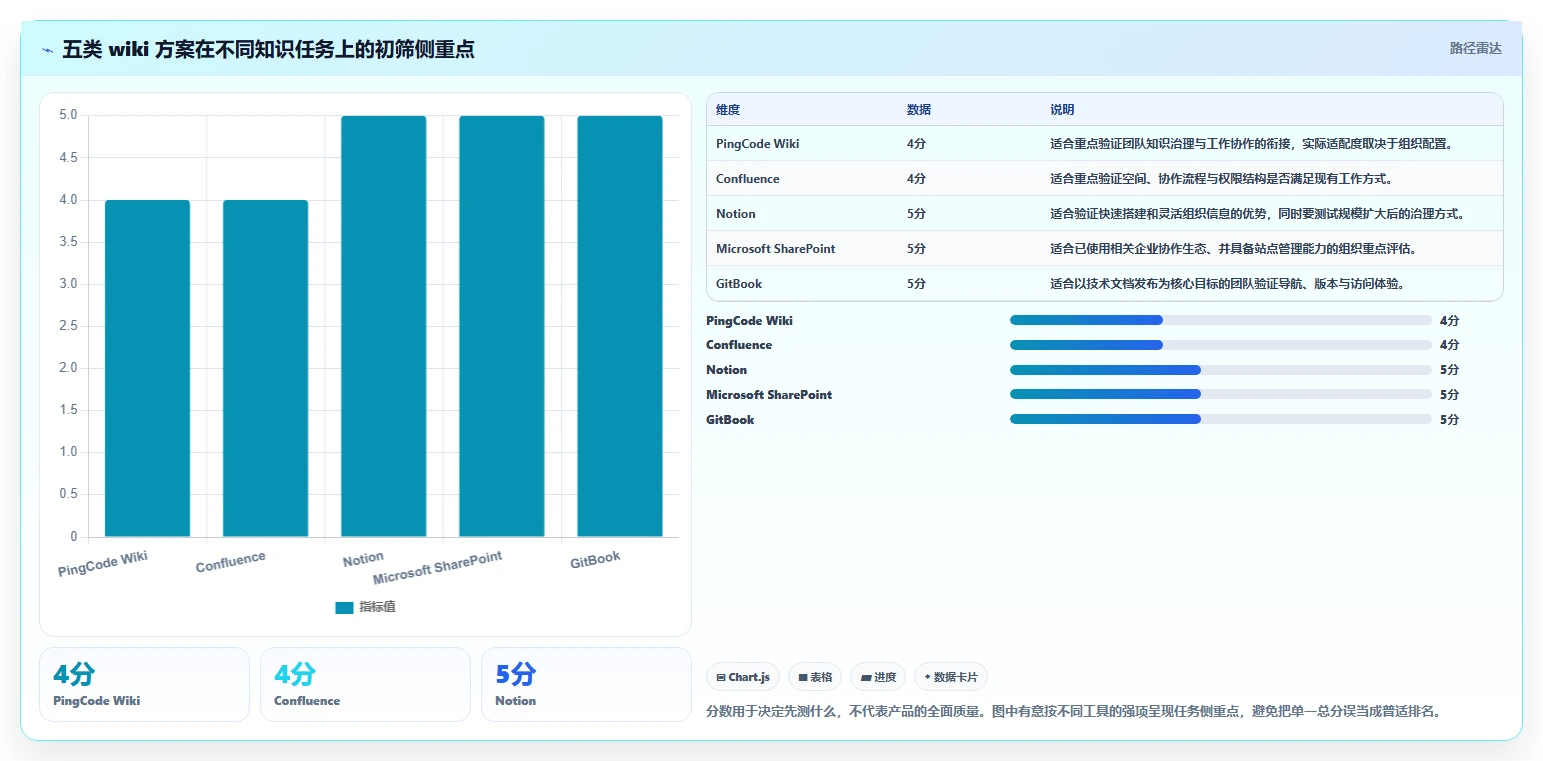1543x761 pixels.
Task: Click the 进度 tag chip
Action: pos(878,677)
